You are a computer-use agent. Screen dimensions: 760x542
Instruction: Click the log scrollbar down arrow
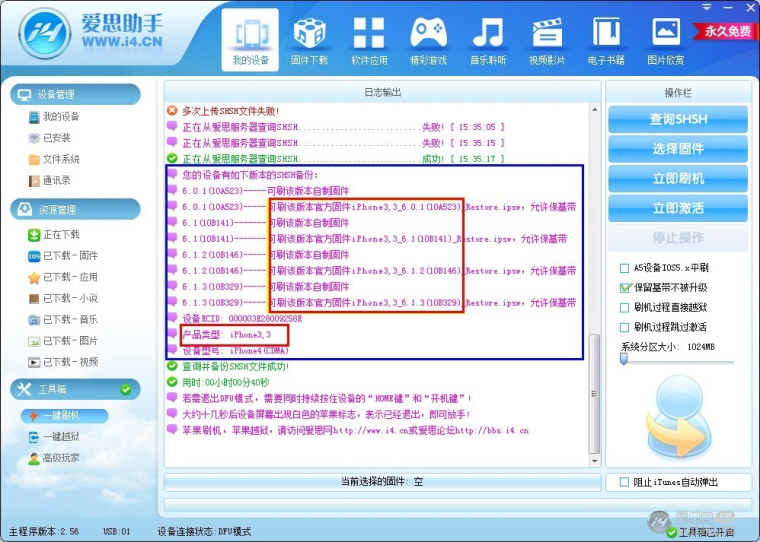pos(595,461)
